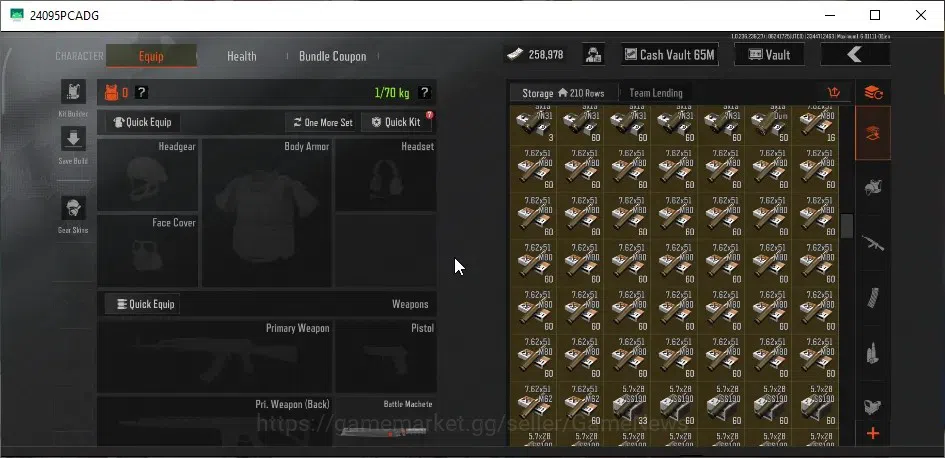Viewport: 945px width, 458px height.
Task: Select the Body Armor equipment slot
Action: coord(267,213)
